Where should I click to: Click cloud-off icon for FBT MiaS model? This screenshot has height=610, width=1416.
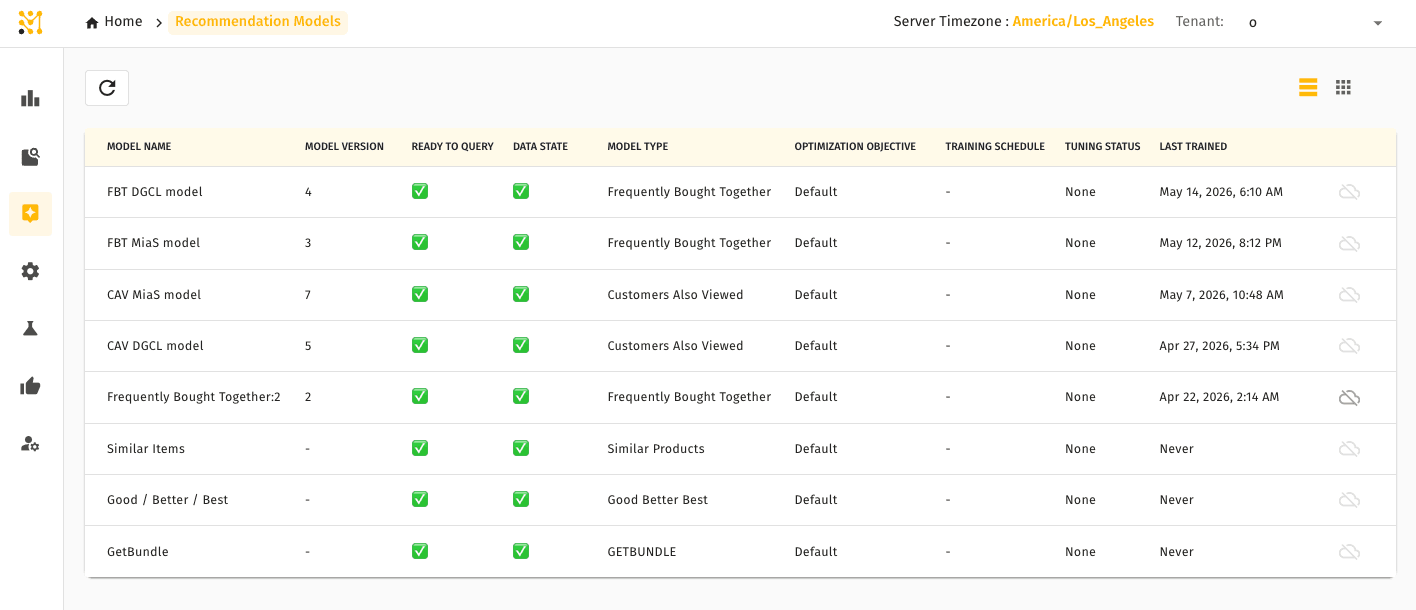pyautogui.click(x=1349, y=243)
